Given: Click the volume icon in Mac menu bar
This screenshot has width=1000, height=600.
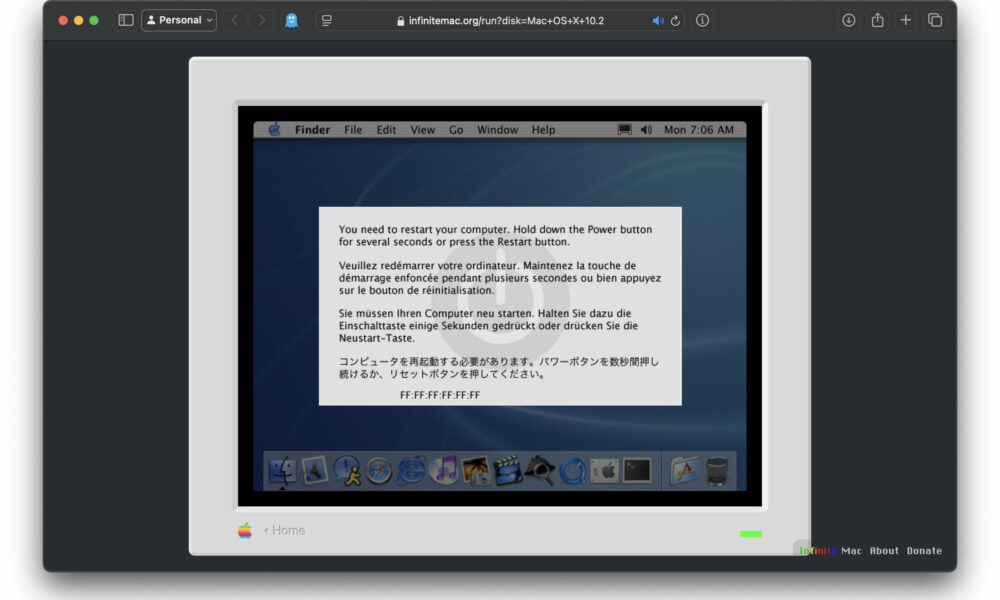Looking at the screenshot, I should [x=646, y=129].
